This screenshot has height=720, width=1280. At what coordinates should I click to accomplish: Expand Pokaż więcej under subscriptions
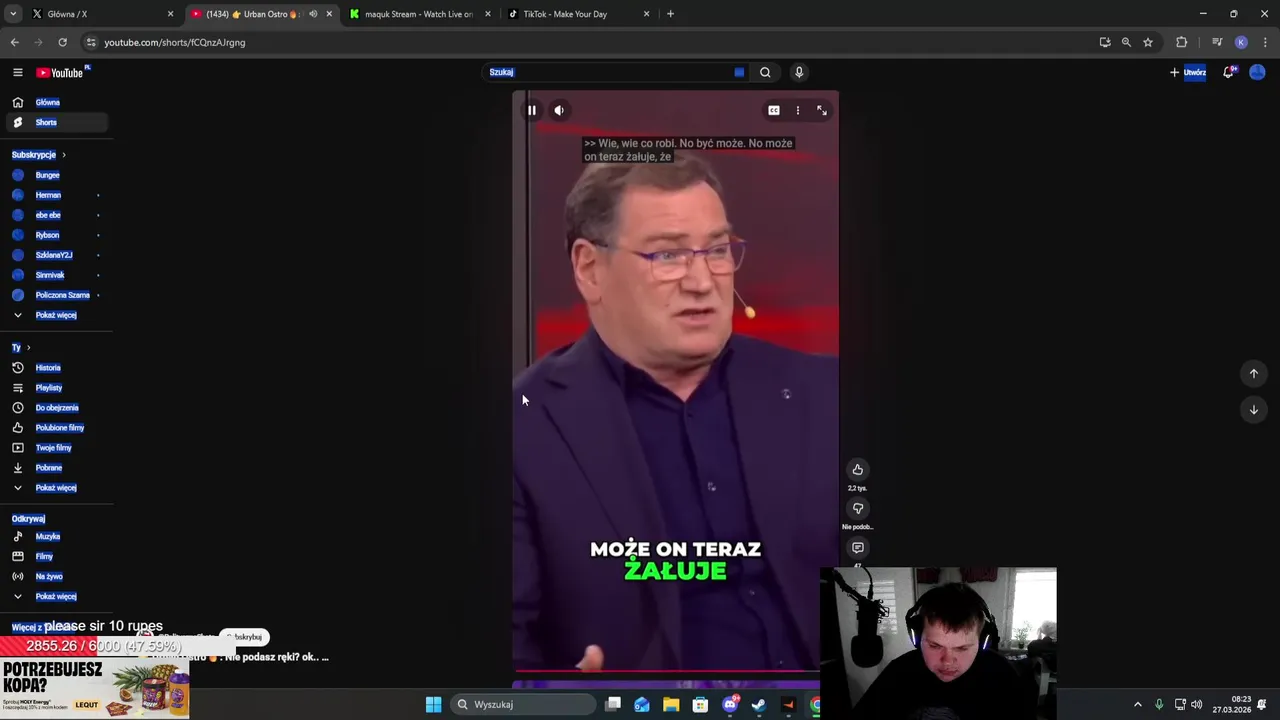pos(56,315)
